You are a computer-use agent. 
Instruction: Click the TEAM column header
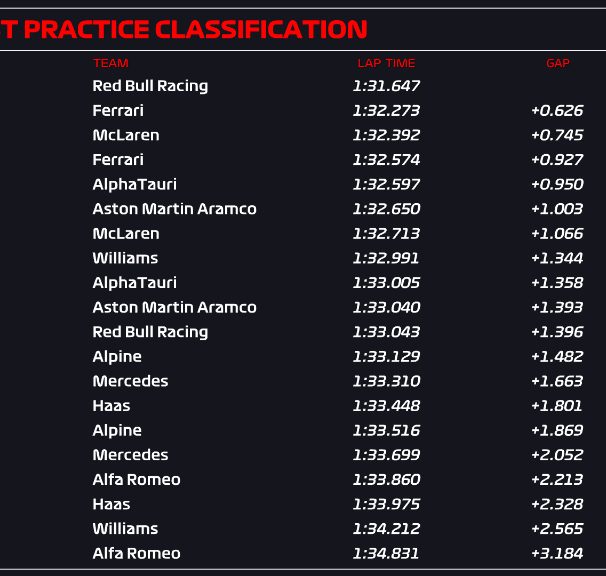tap(111, 63)
